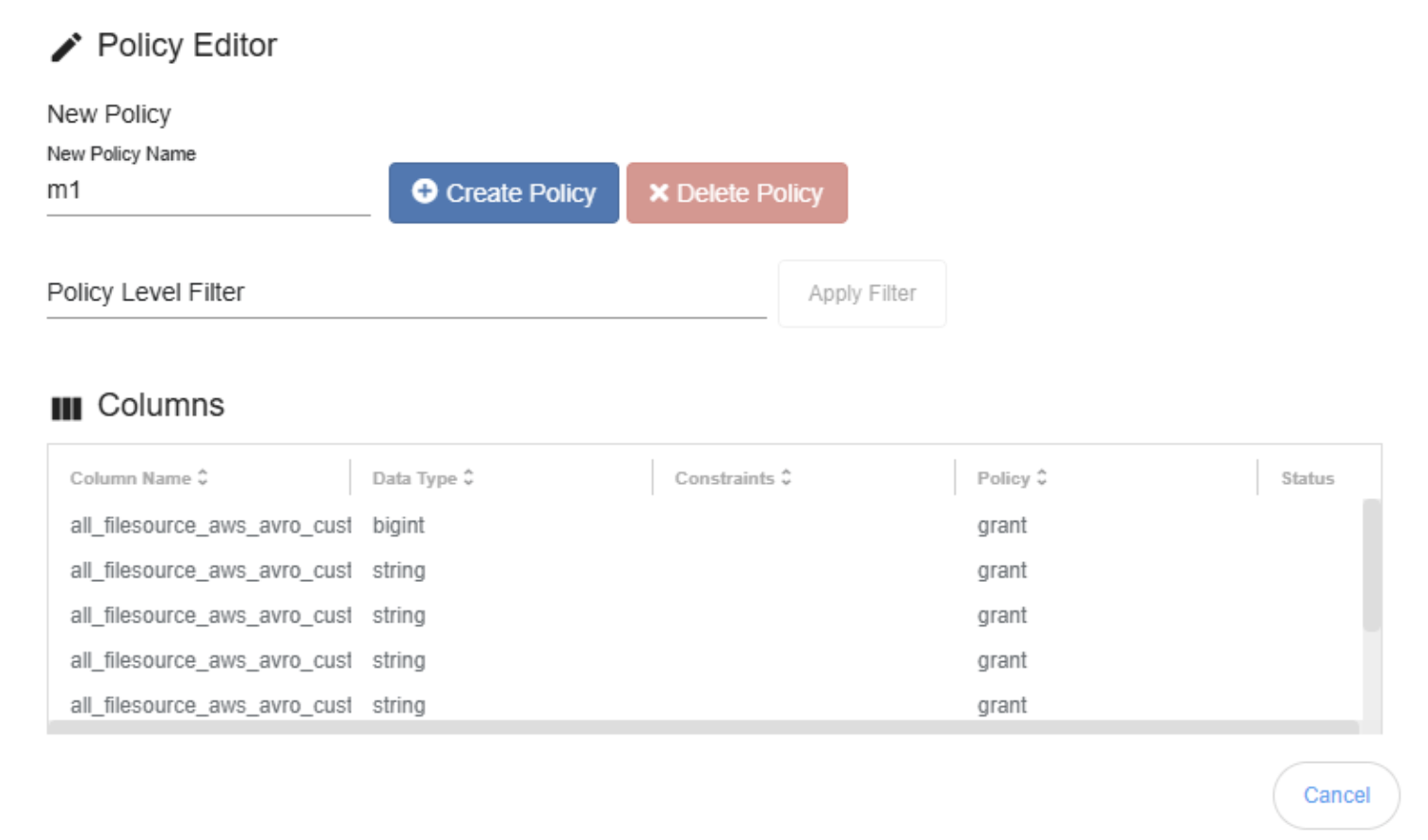Image resolution: width=1428 pixels, height=840 pixels.
Task: Click the plus icon on Create Policy
Action: click(424, 191)
